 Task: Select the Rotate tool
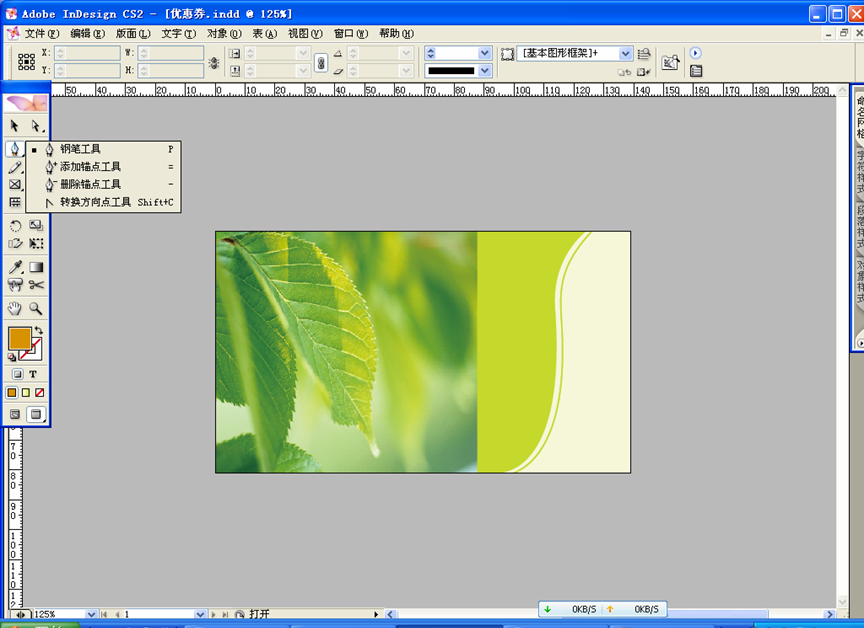click(x=15, y=226)
